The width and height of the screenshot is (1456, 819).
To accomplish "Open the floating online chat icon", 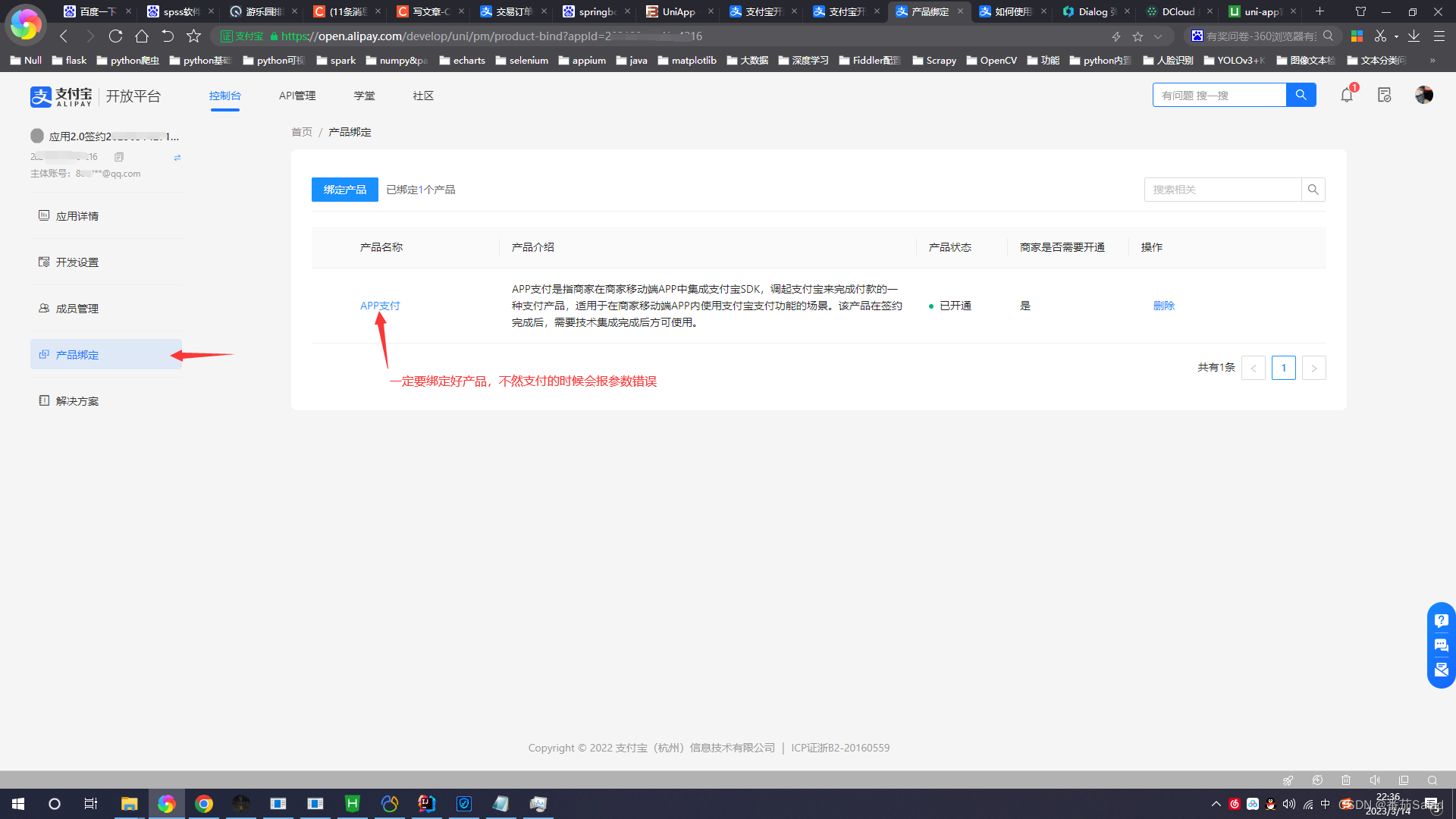I will pyautogui.click(x=1442, y=645).
